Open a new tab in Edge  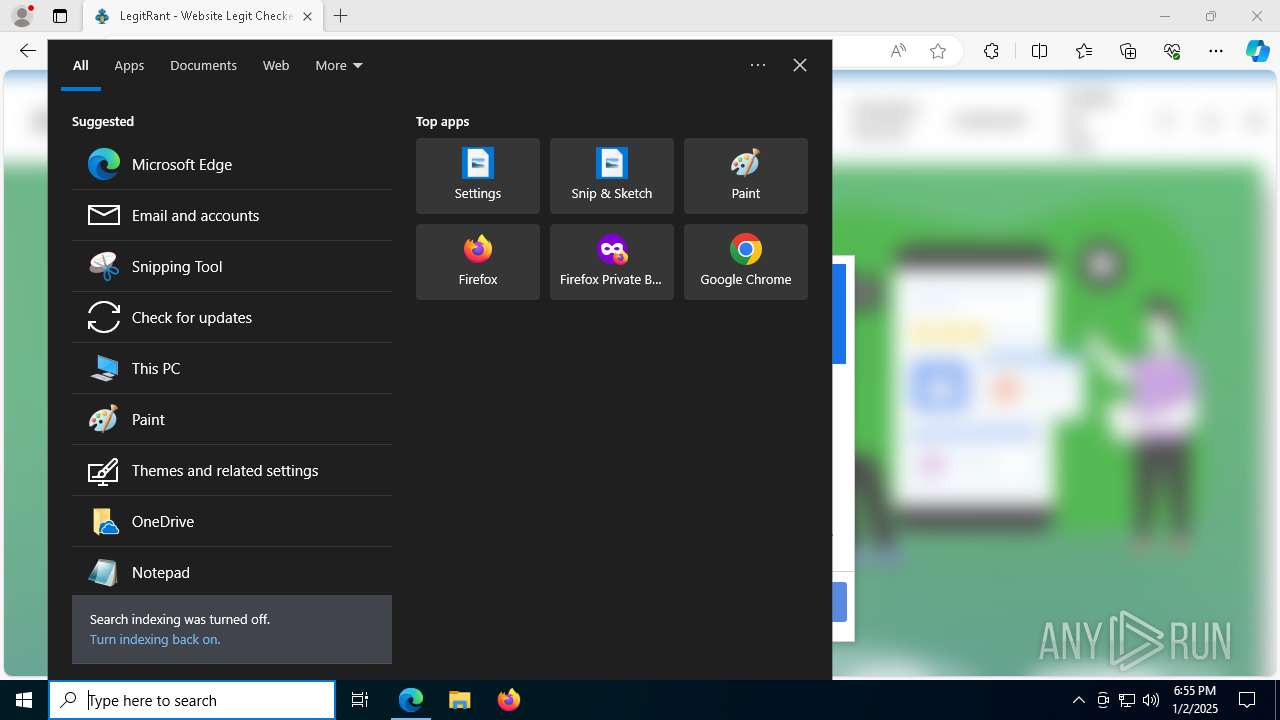click(x=341, y=16)
